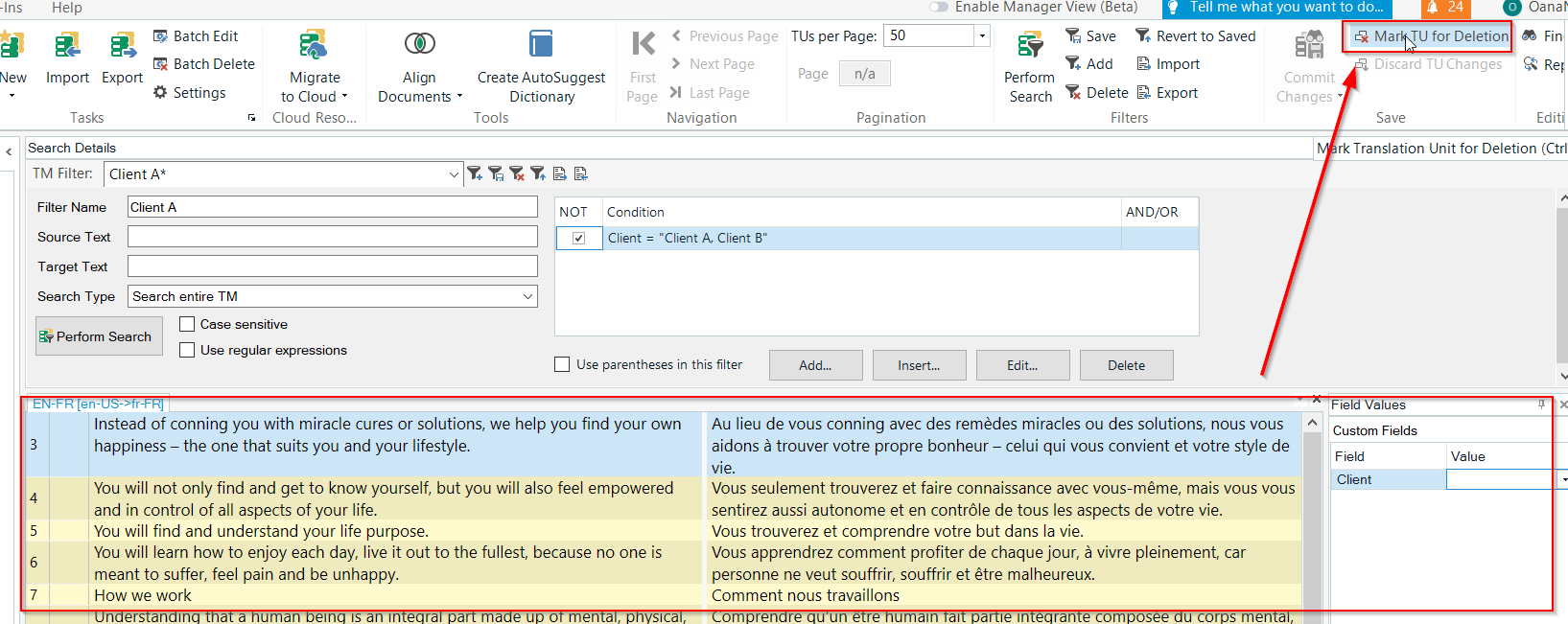The width and height of the screenshot is (1568, 624).
Task: Click the Perform Search ribbon icon
Action: coord(1030,45)
